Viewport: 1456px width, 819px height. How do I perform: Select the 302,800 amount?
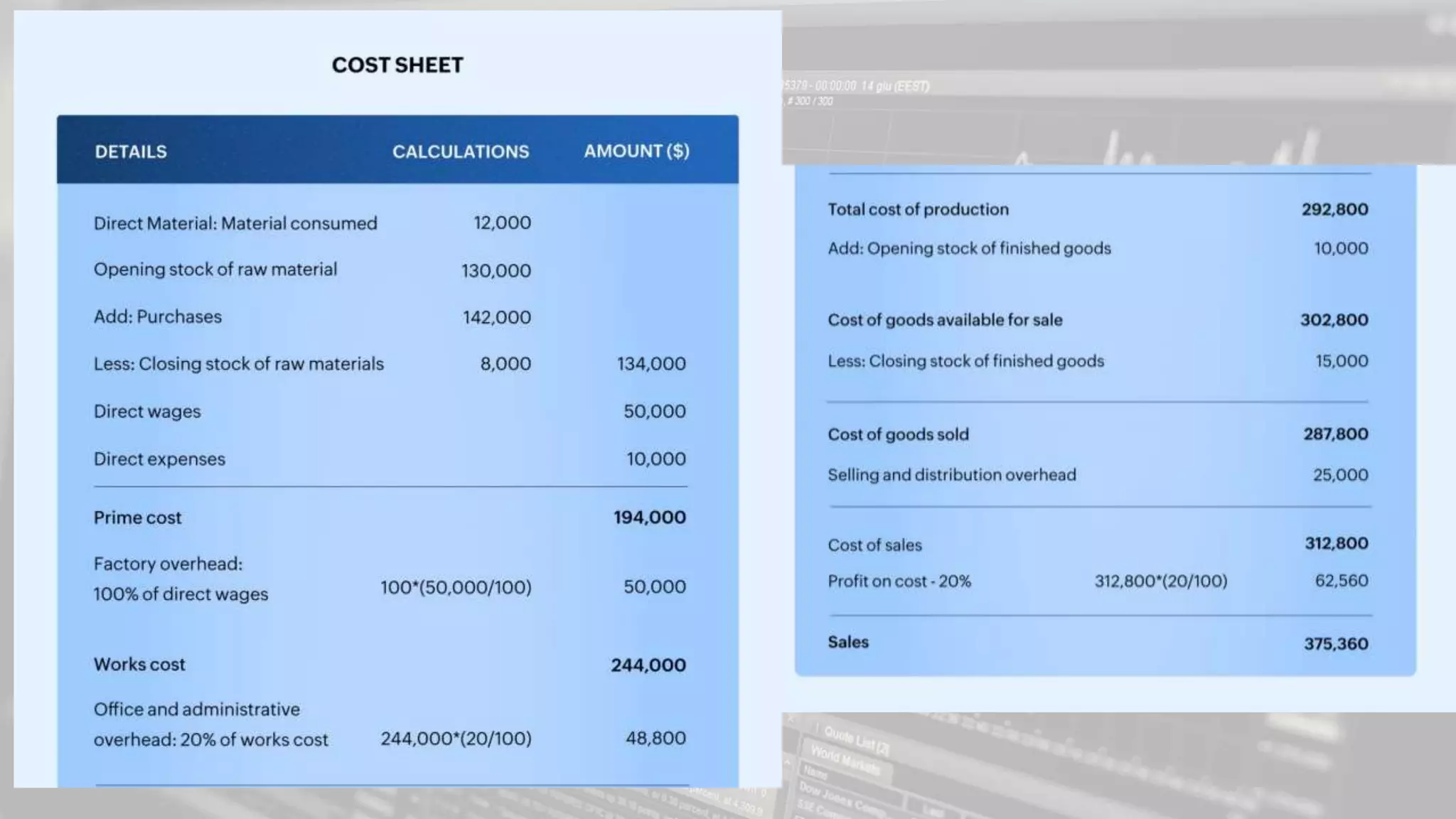1334,320
